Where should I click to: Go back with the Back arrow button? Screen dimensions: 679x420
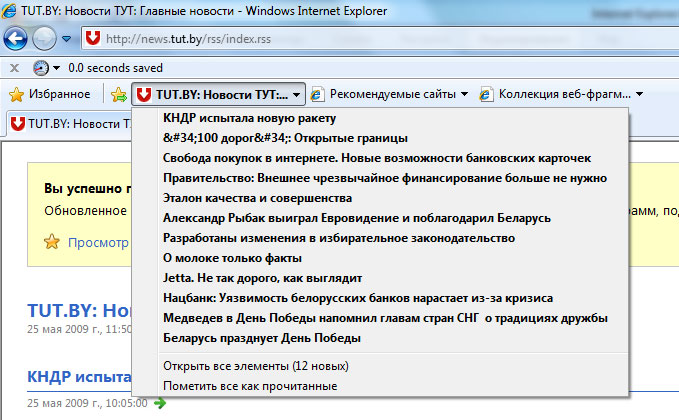click(x=16, y=39)
